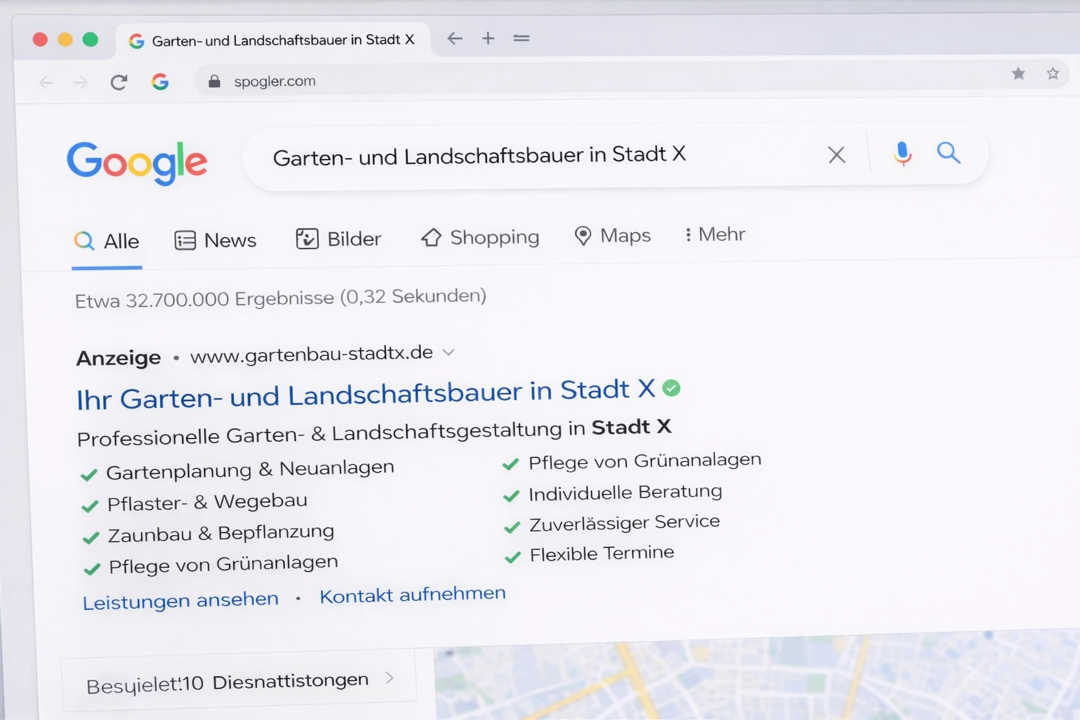
Task: Switch to the News tab
Action: coord(215,240)
